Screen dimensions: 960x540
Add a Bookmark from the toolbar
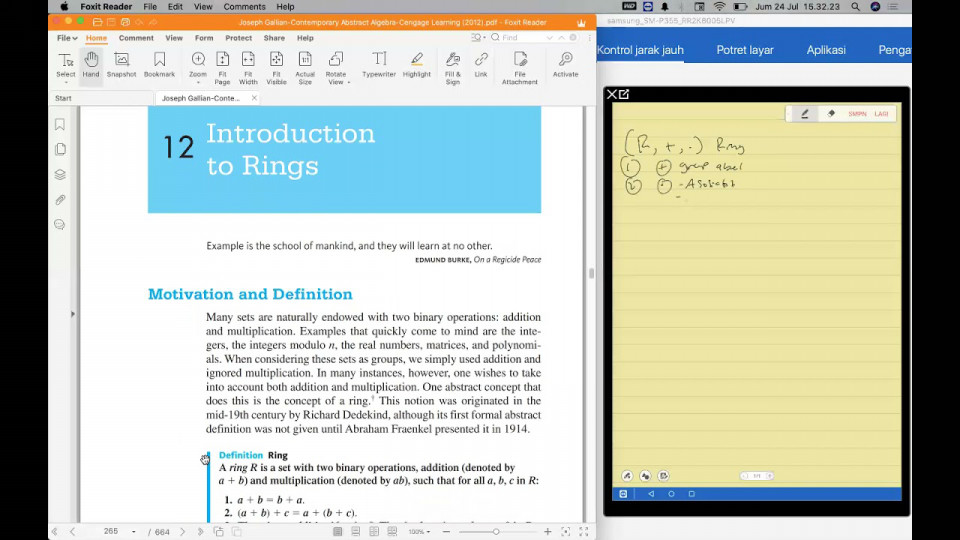[x=159, y=65]
